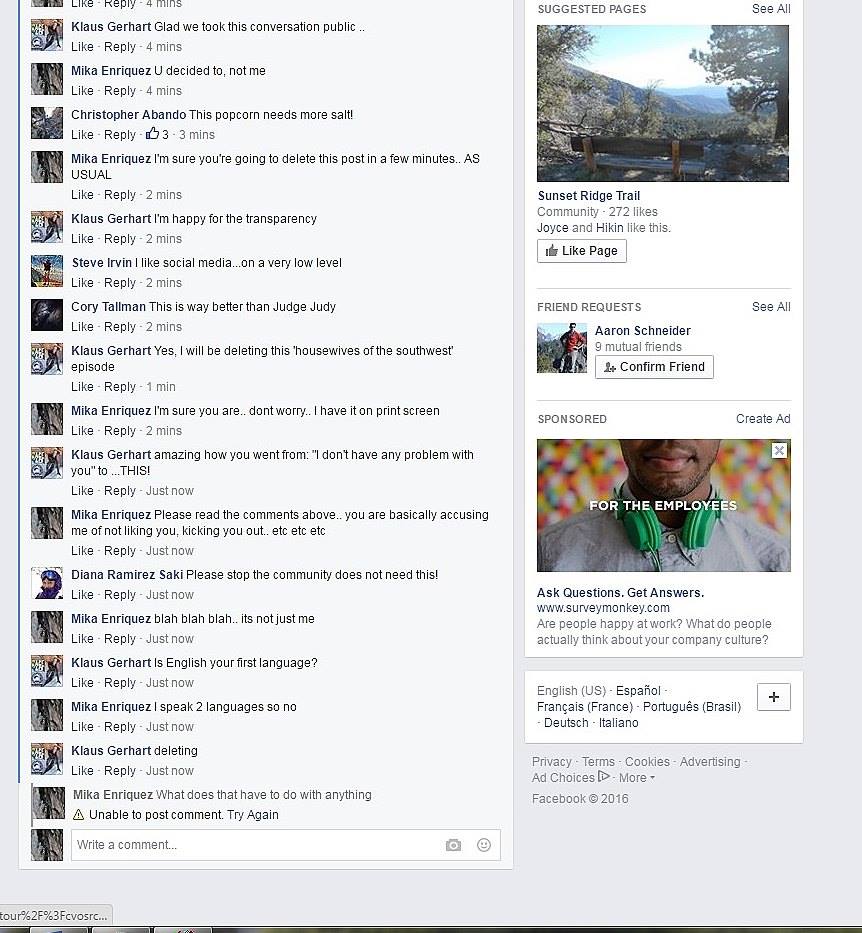Open the emoji smiley picker in comment box
Screen dimensions: 862x933
(x=484, y=845)
